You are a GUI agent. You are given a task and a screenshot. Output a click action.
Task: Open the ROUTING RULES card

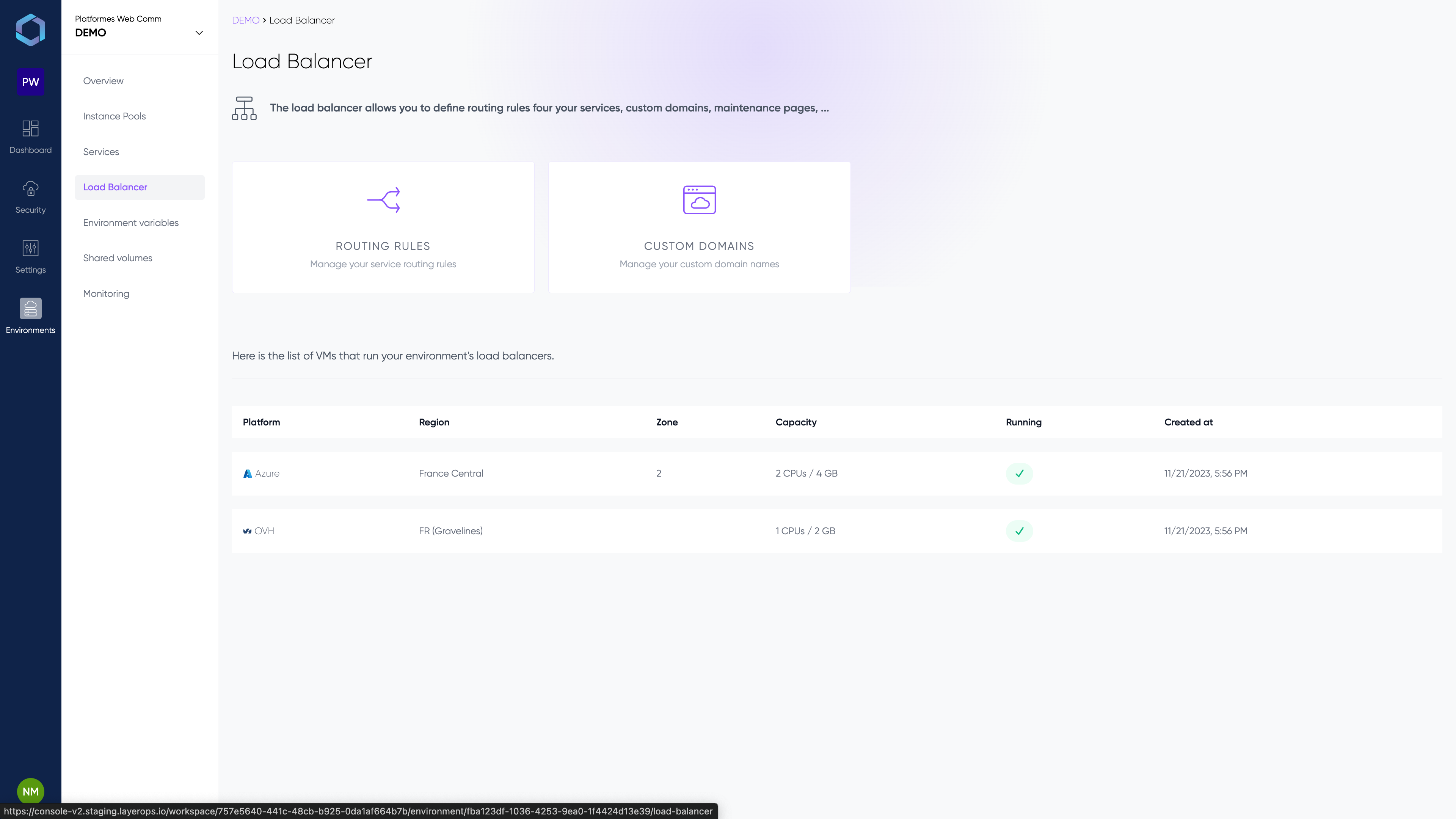pyautogui.click(x=383, y=227)
